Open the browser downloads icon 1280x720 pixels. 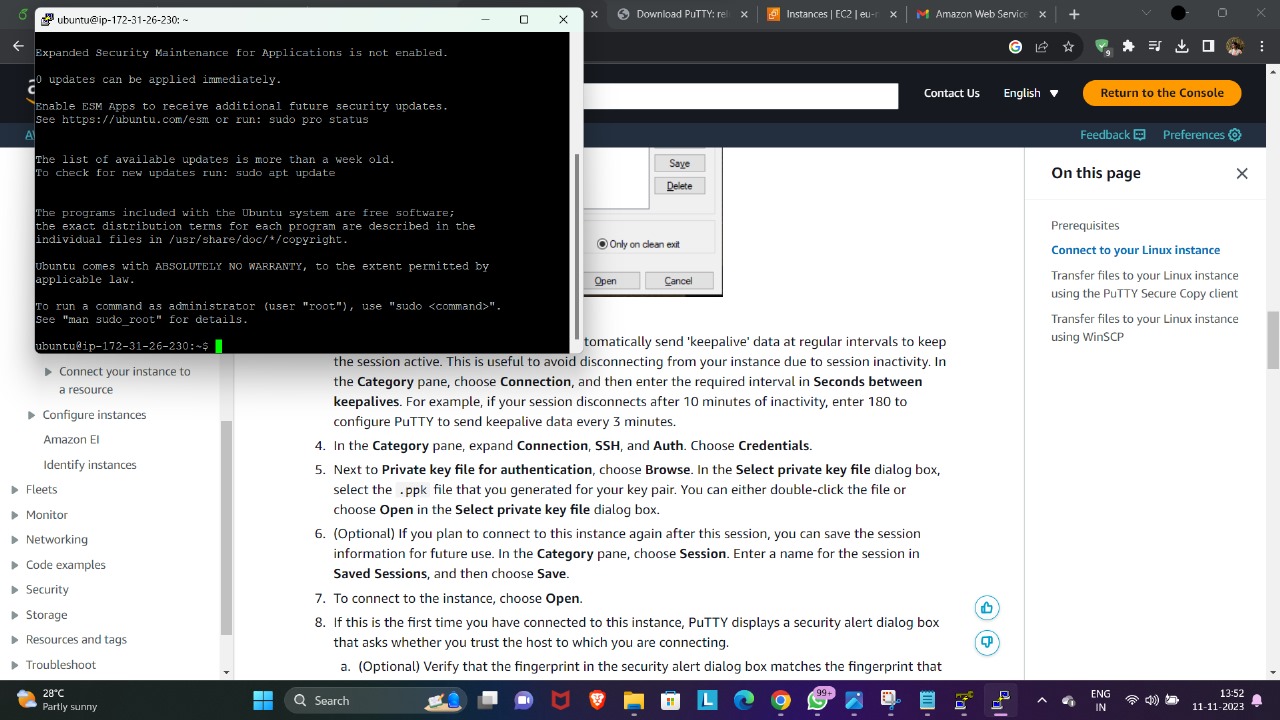pyautogui.click(x=1181, y=46)
